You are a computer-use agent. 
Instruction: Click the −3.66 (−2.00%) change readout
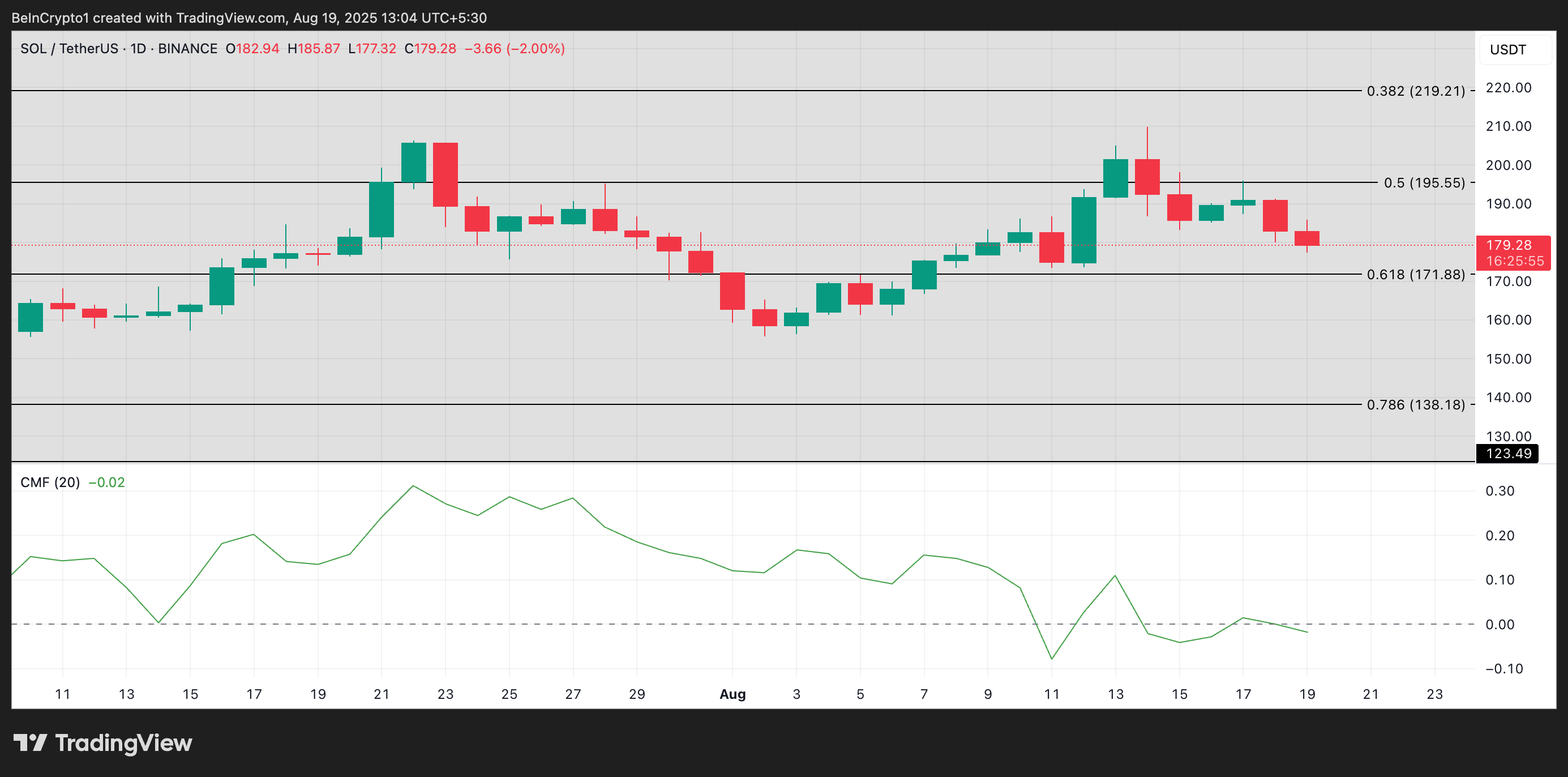pos(515,49)
